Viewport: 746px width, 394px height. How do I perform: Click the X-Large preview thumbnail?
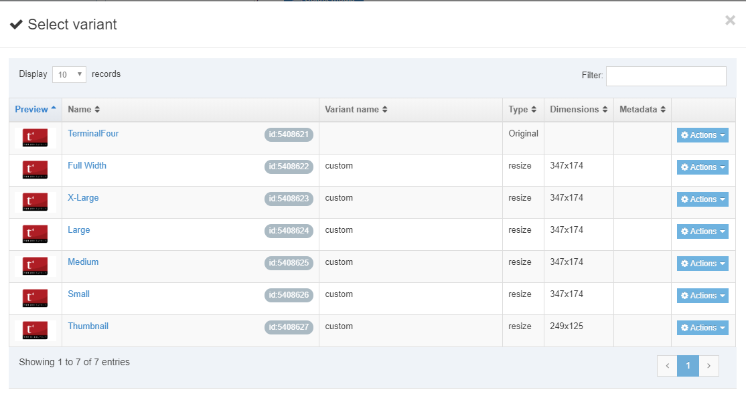35,202
